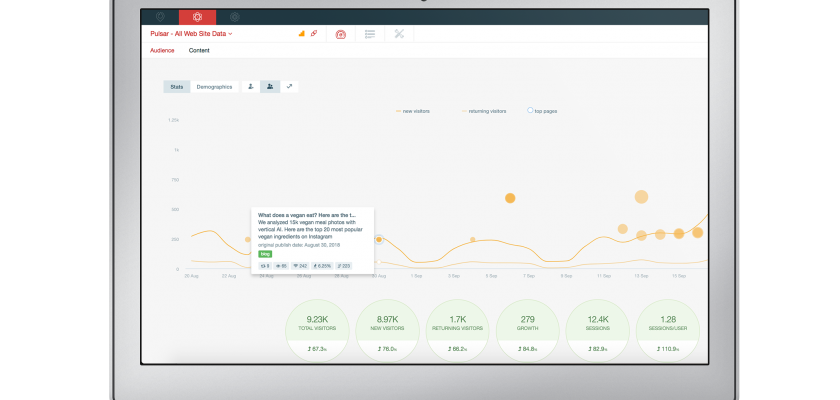Screen dimensions: 840x400
Task: Click the first icon in the dark top bar
Action: pyautogui.click(x=160, y=17)
